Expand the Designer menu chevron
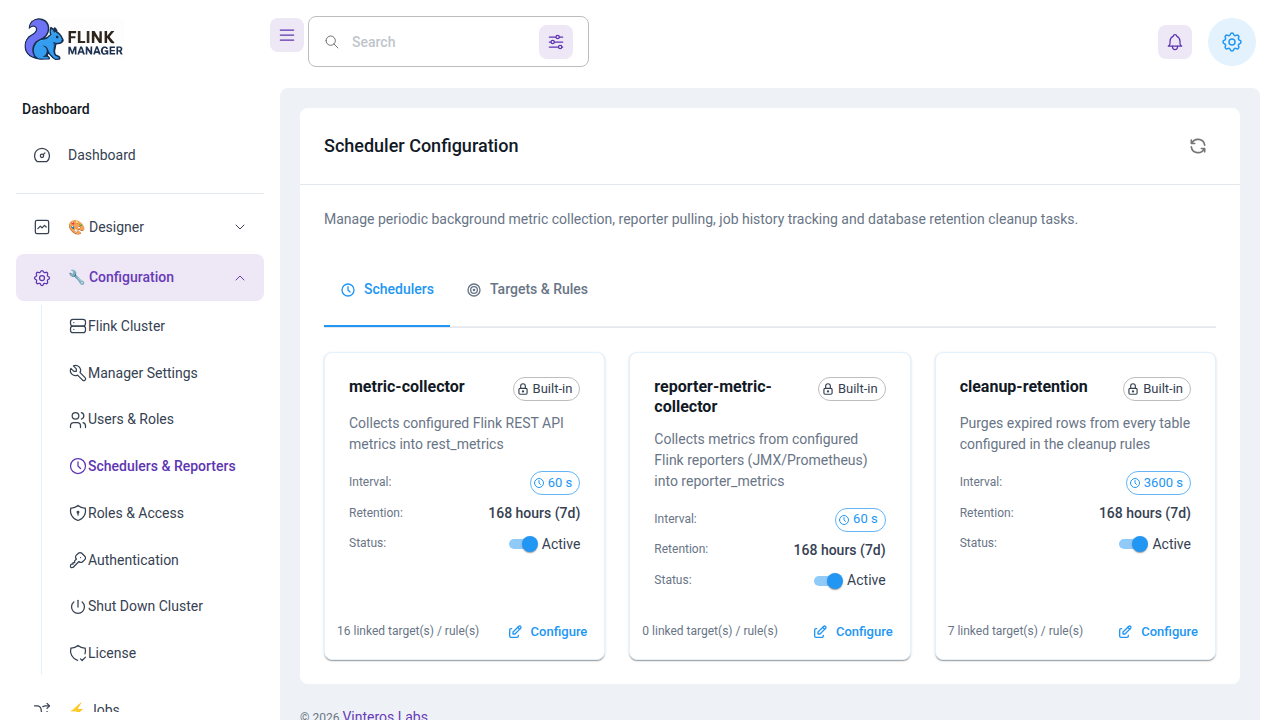1280x720 pixels. point(240,227)
